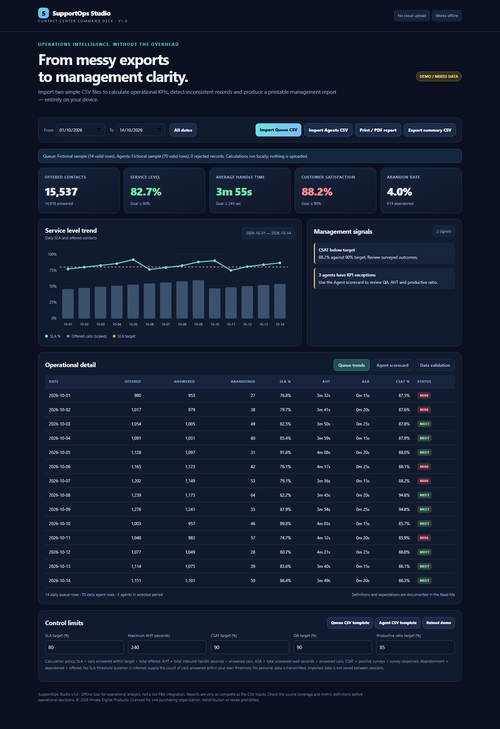This screenshot has height=729, width=500.
Task: Click the Offered calls legend marker
Action: click(x=68, y=336)
